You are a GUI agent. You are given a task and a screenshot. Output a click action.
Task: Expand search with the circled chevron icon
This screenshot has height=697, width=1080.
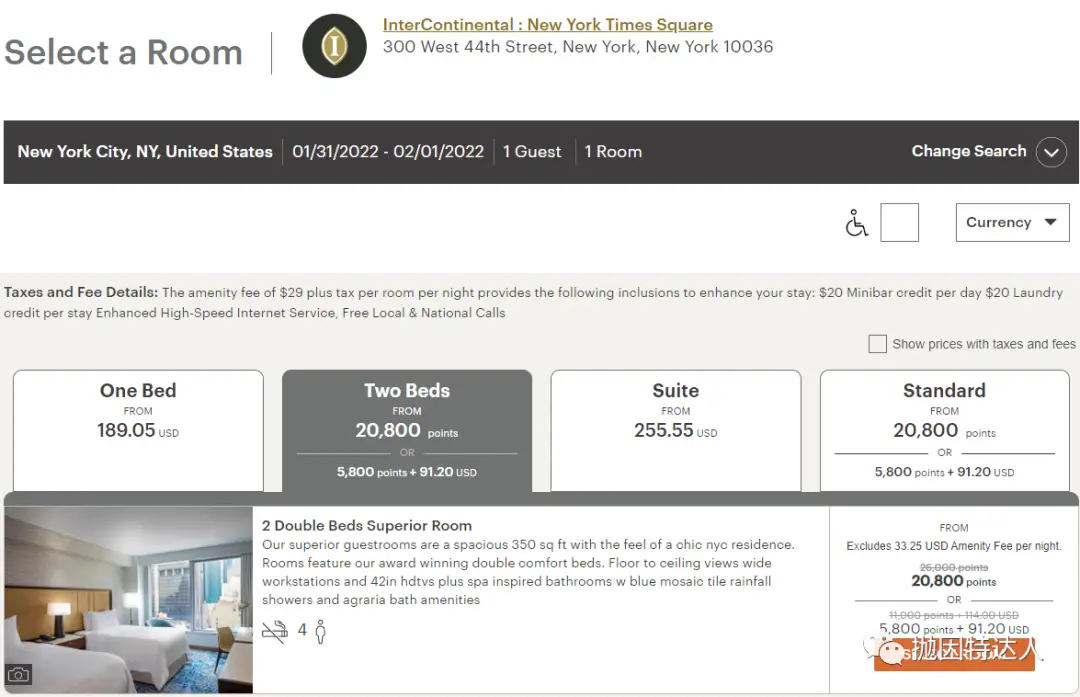coord(1051,152)
